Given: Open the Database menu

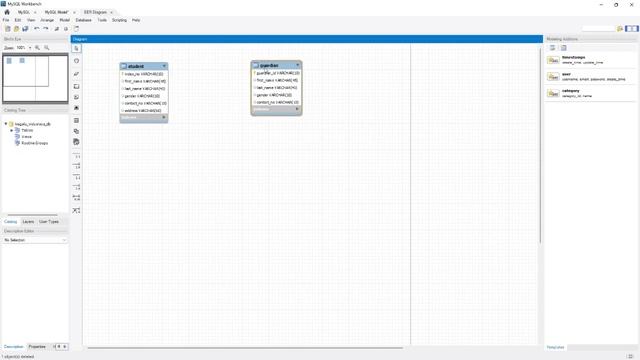Looking at the screenshot, I should 84,20.
